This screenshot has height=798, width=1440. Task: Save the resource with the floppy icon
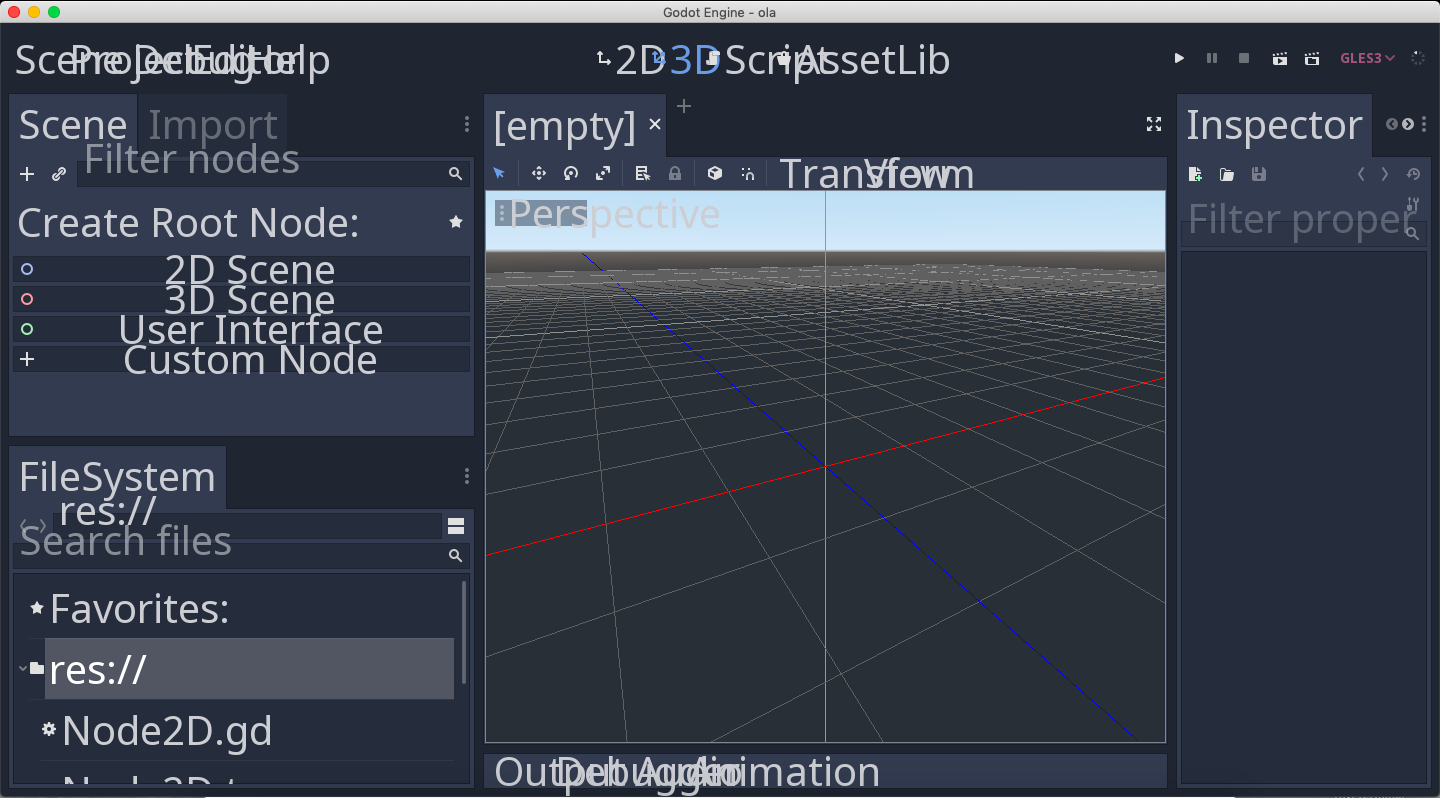tap(1259, 174)
